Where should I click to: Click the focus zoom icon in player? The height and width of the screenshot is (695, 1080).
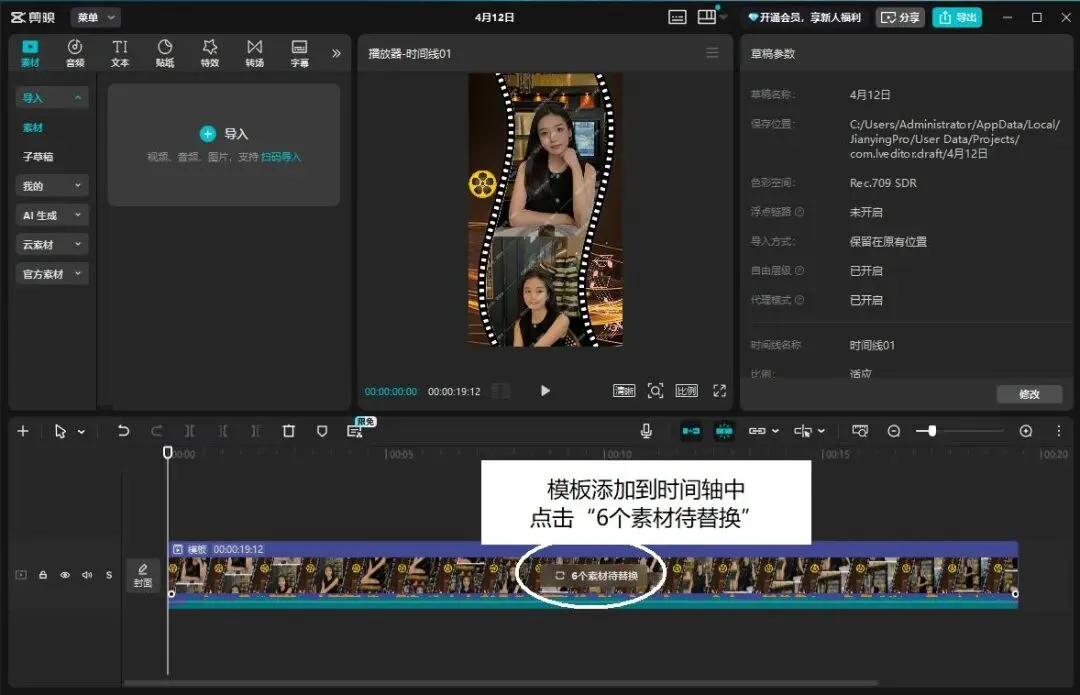[655, 391]
